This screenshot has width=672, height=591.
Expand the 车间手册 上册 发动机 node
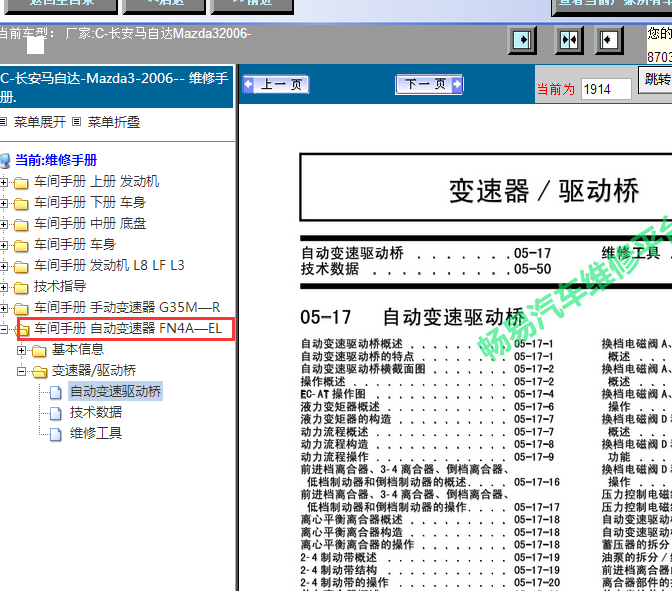[x=3, y=182]
